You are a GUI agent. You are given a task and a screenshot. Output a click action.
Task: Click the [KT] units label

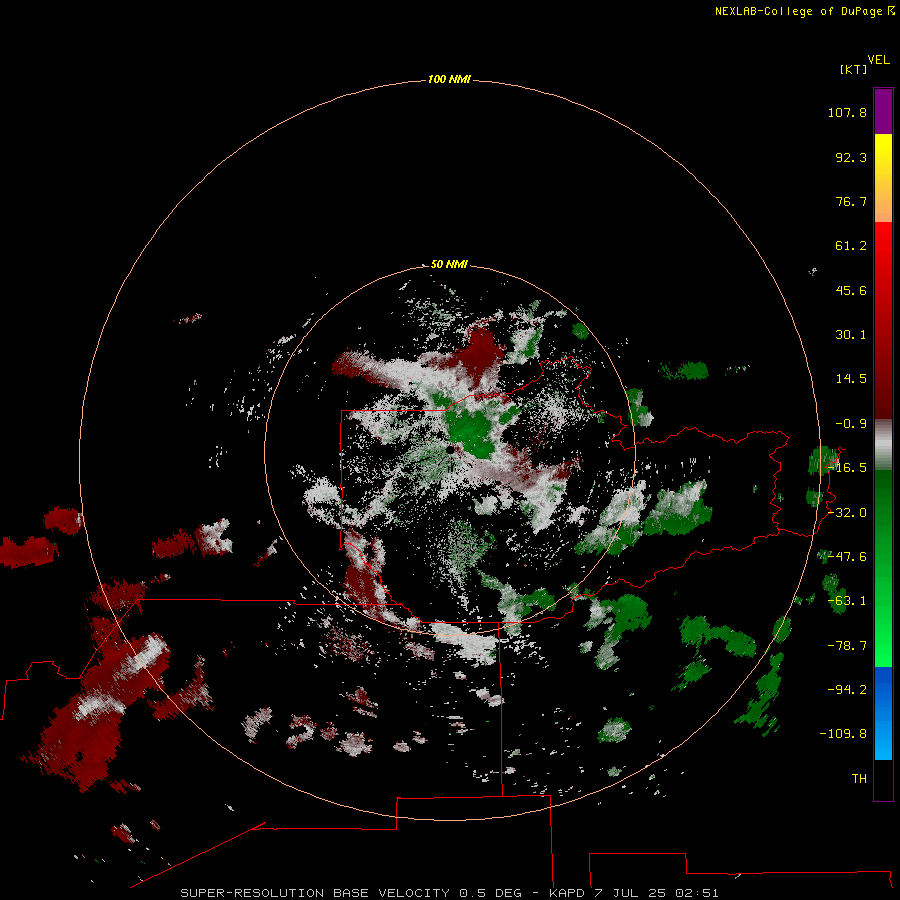854,69
